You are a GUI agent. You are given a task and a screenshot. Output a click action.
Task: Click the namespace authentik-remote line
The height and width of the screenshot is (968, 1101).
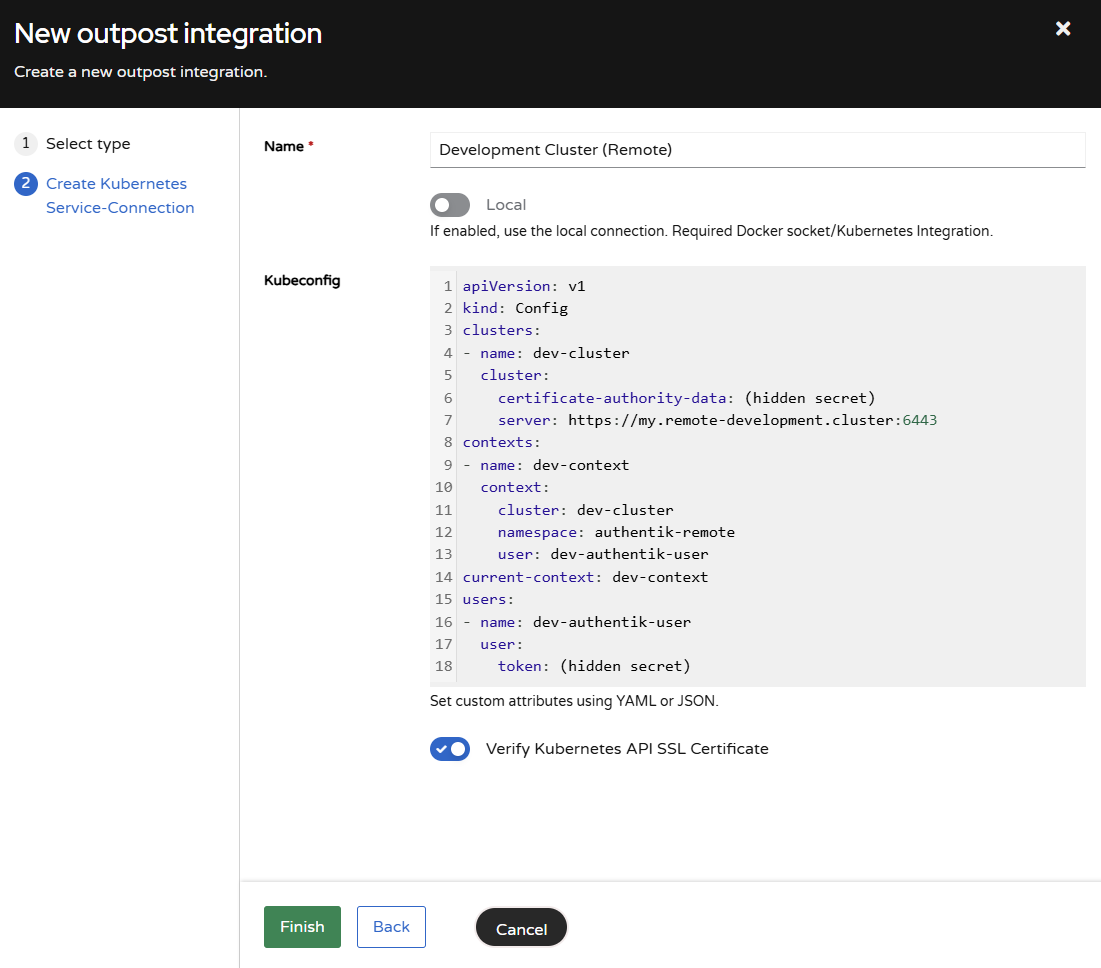(616, 532)
